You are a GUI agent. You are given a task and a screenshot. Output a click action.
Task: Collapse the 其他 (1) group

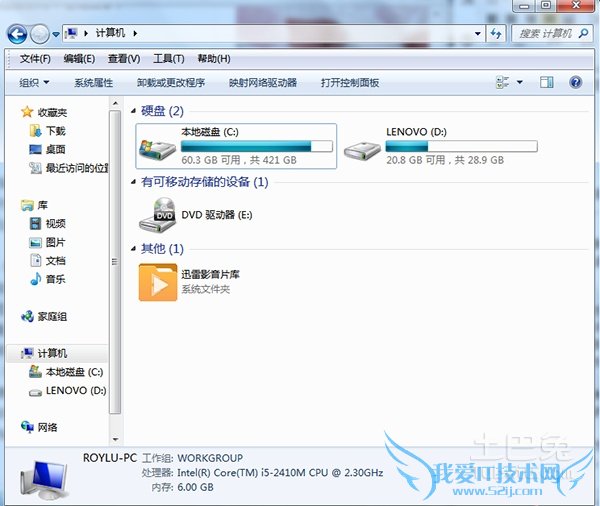coord(133,249)
